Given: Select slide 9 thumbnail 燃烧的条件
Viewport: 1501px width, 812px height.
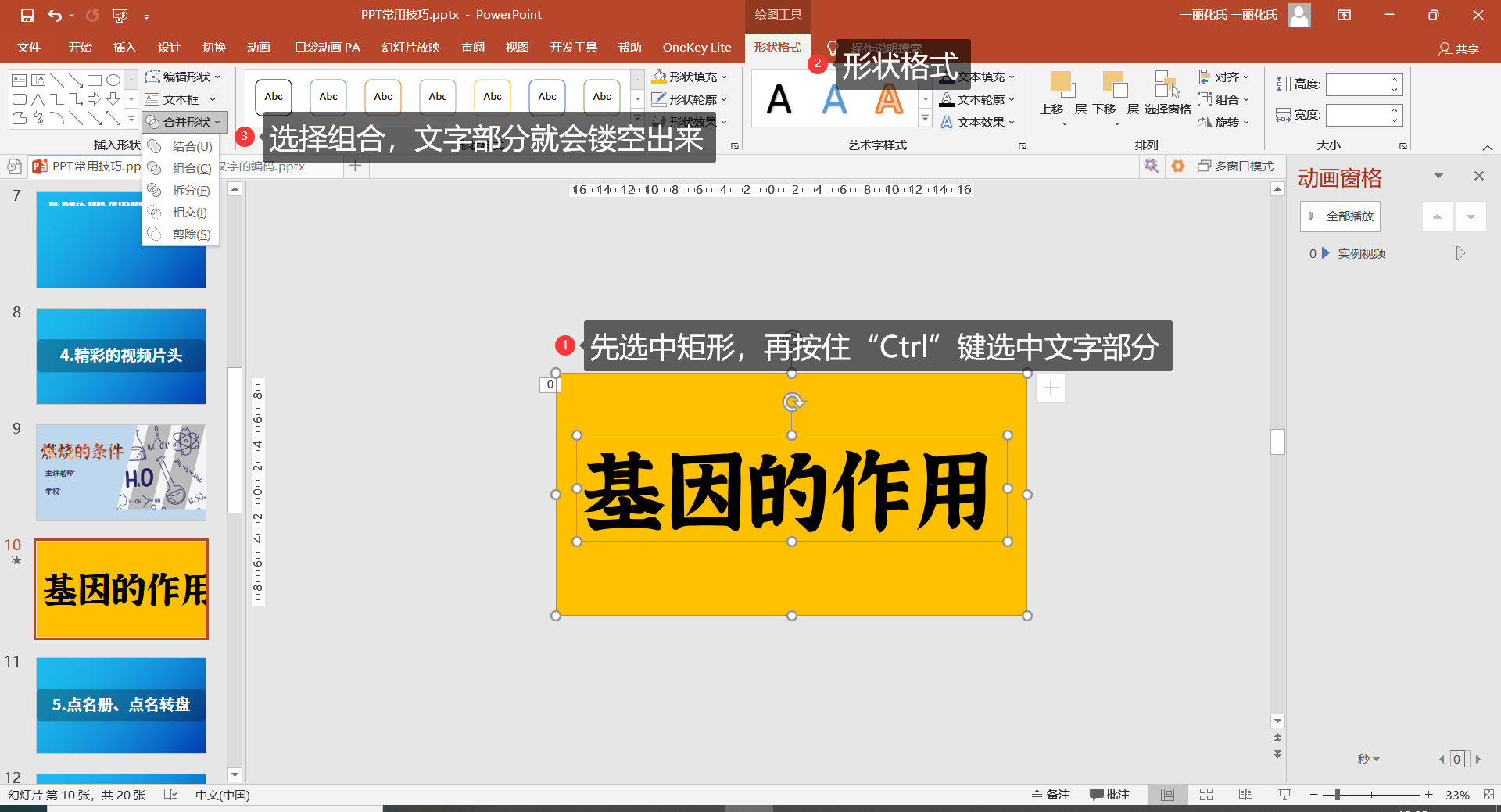Looking at the screenshot, I should click(x=121, y=473).
